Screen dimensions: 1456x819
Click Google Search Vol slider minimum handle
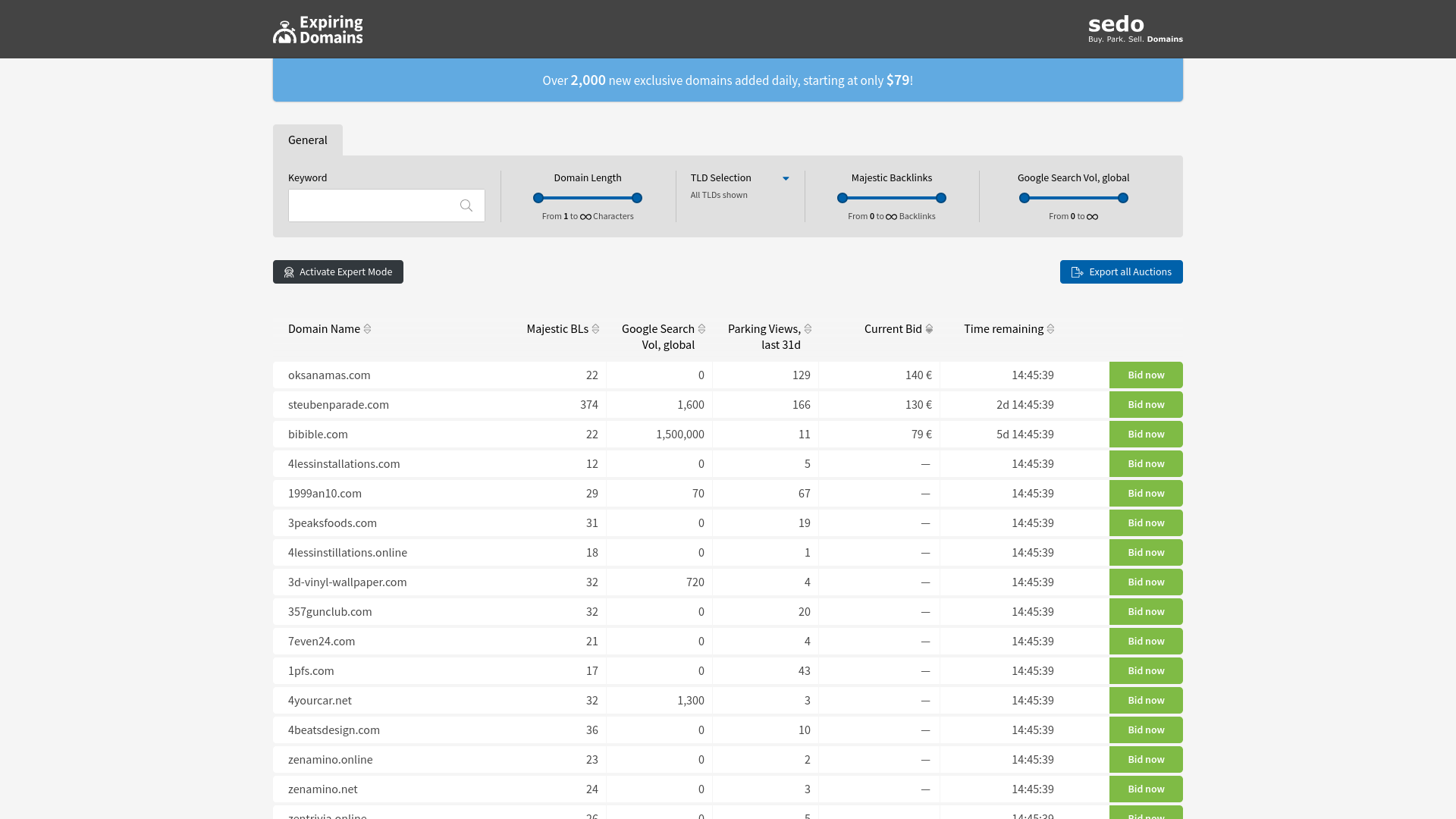1025,198
